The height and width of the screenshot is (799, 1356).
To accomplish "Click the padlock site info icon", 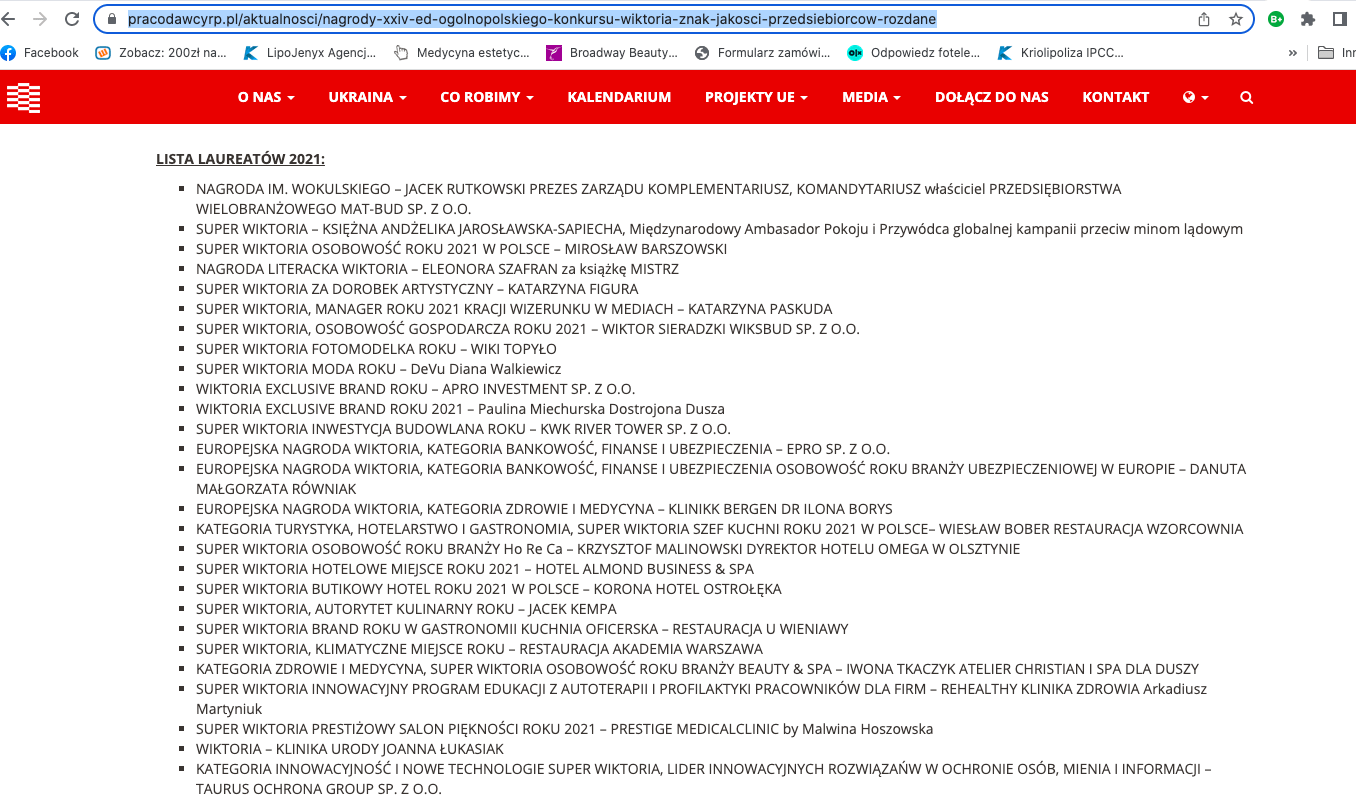I will [112, 19].
